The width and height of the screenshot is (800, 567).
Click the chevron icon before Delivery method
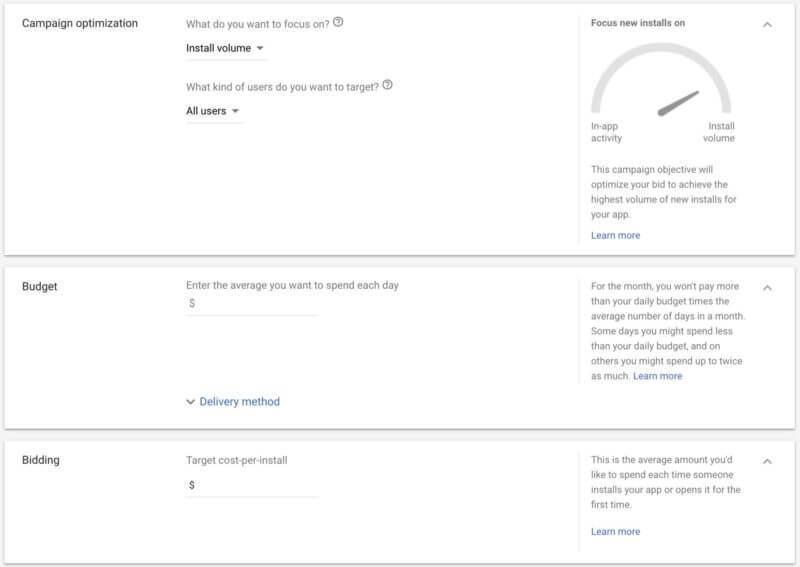click(x=190, y=402)
